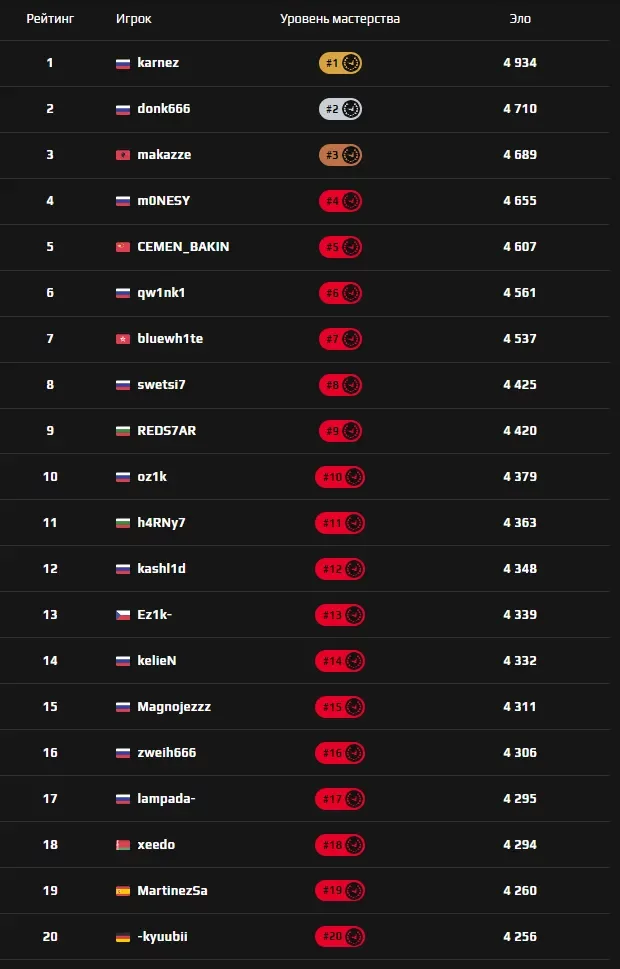
Task: Click the Игрок column header
Action: (x=134, y=19)
